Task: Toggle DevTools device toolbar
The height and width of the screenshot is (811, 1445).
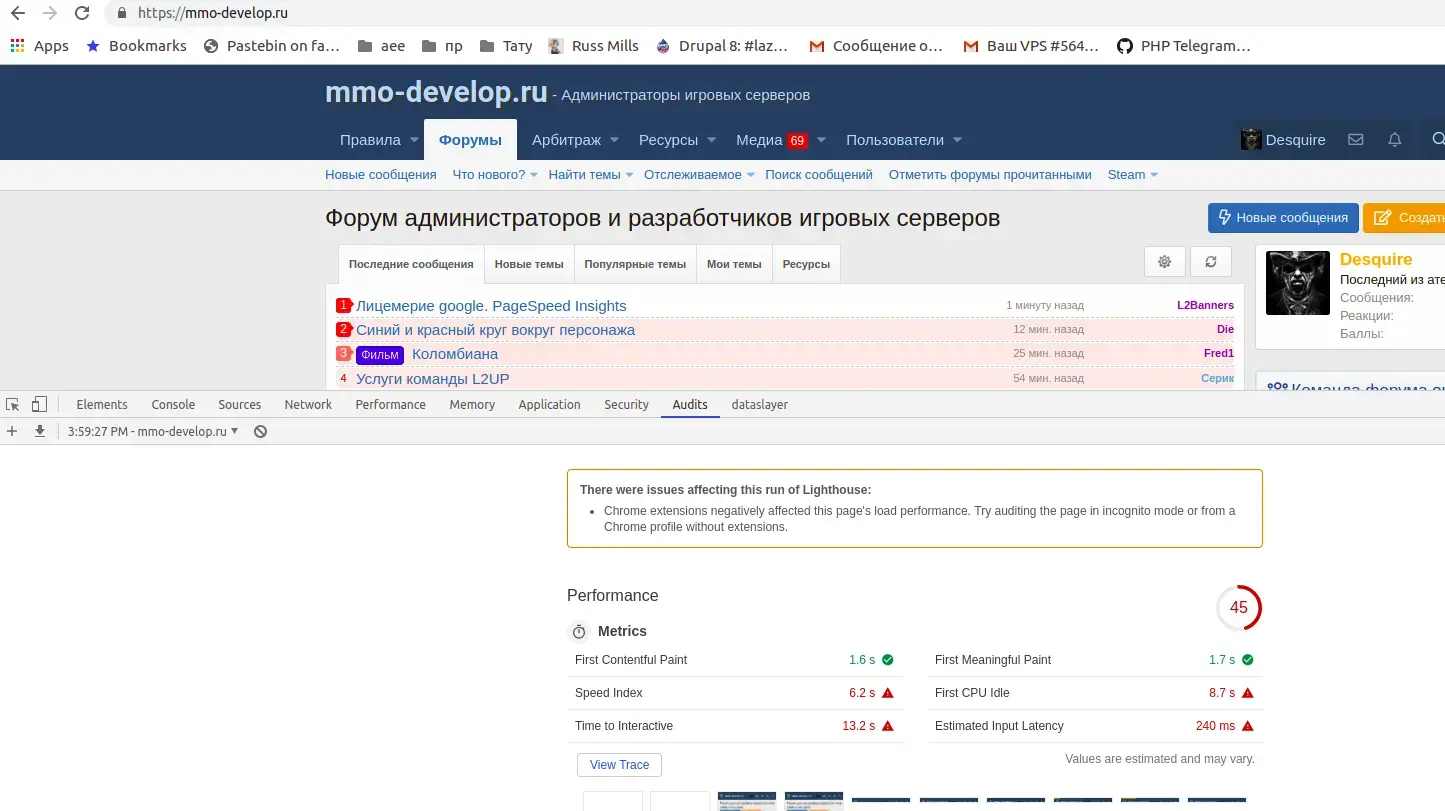Action: 39,405
